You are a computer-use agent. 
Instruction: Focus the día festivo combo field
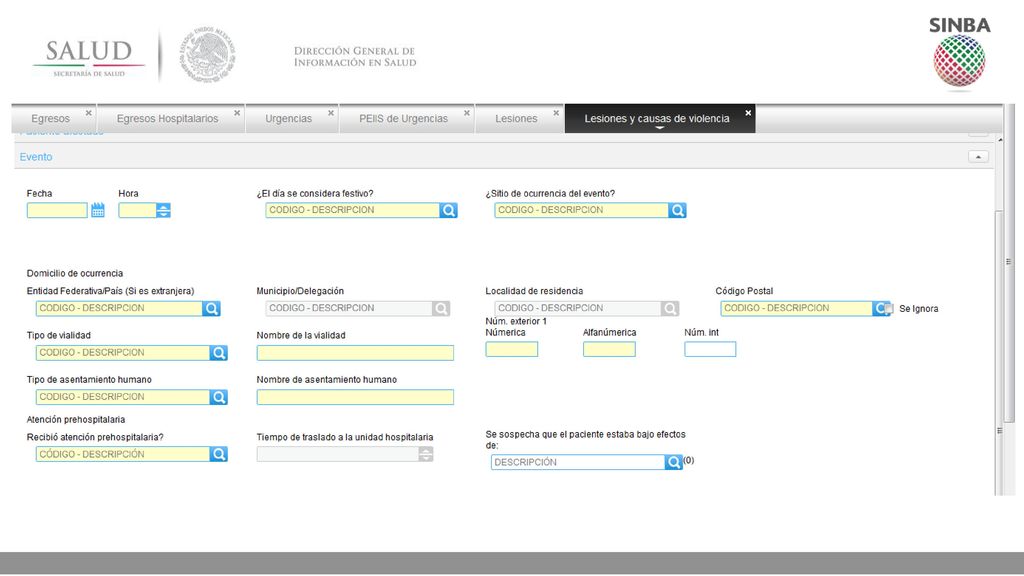pyautogui.click(x=353, y=210)
